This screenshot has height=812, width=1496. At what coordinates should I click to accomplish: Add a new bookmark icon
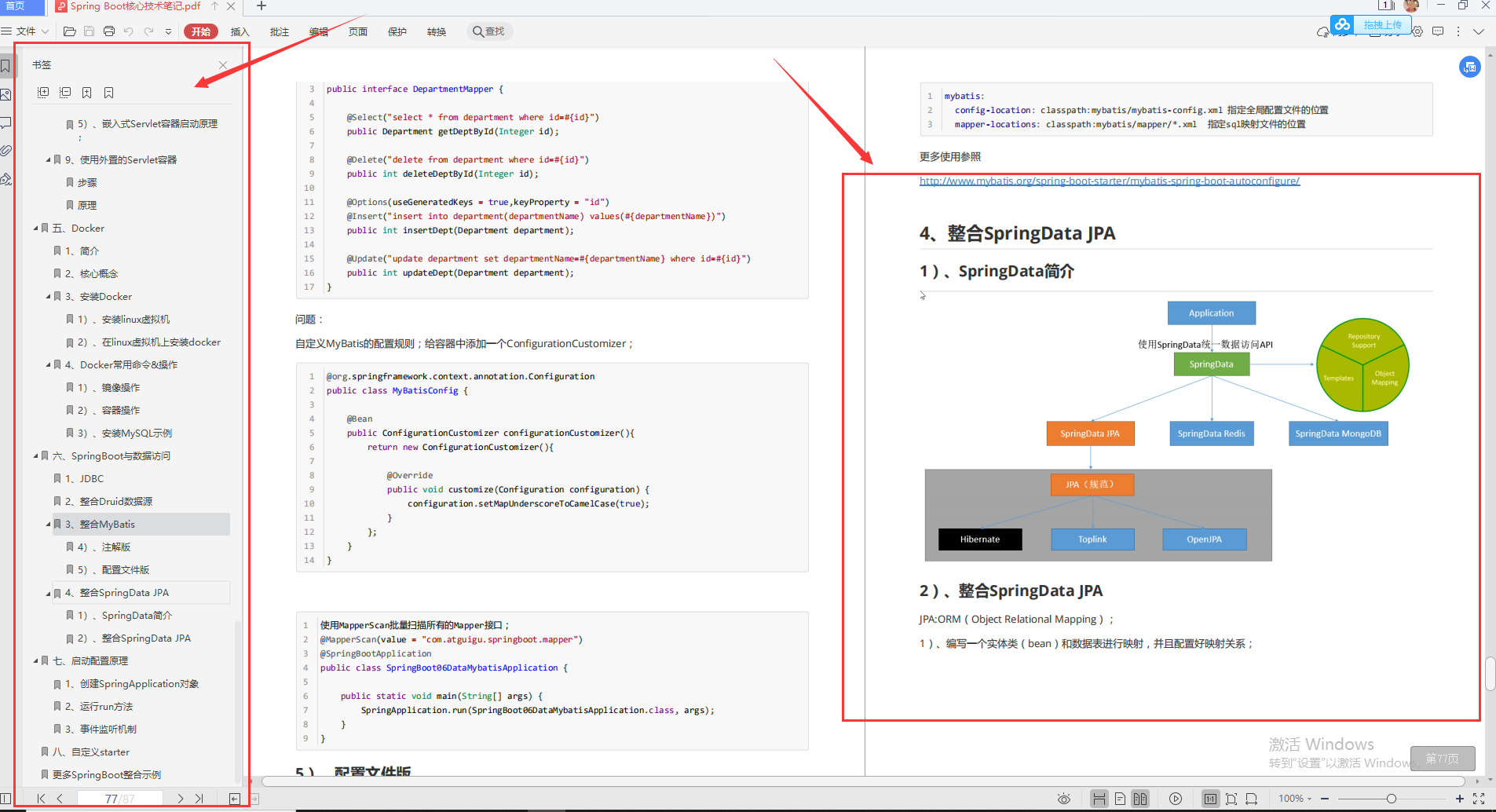click(x=87, y=93)
